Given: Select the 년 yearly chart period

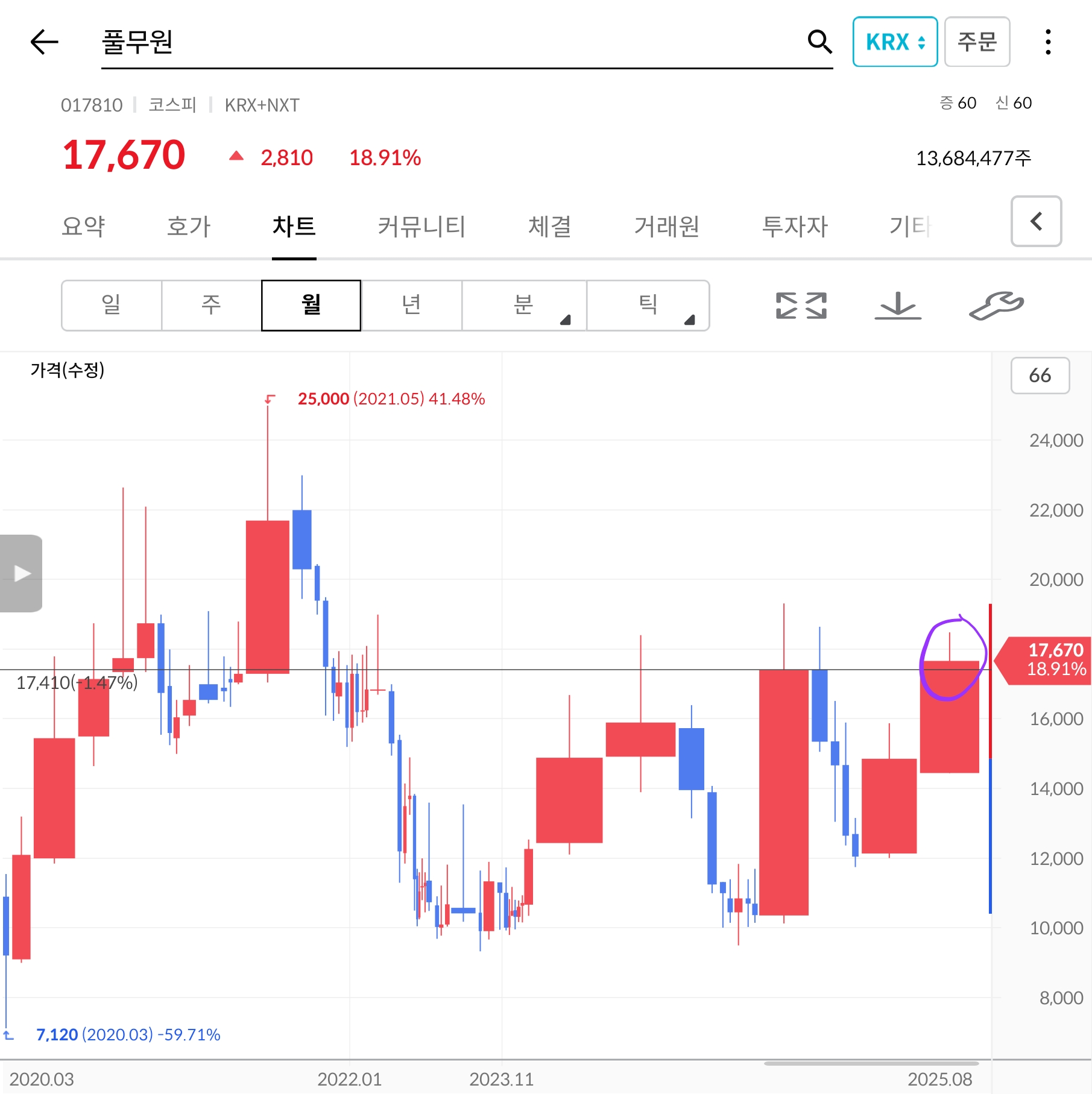Looking at the screenshot, I should 411,306.
